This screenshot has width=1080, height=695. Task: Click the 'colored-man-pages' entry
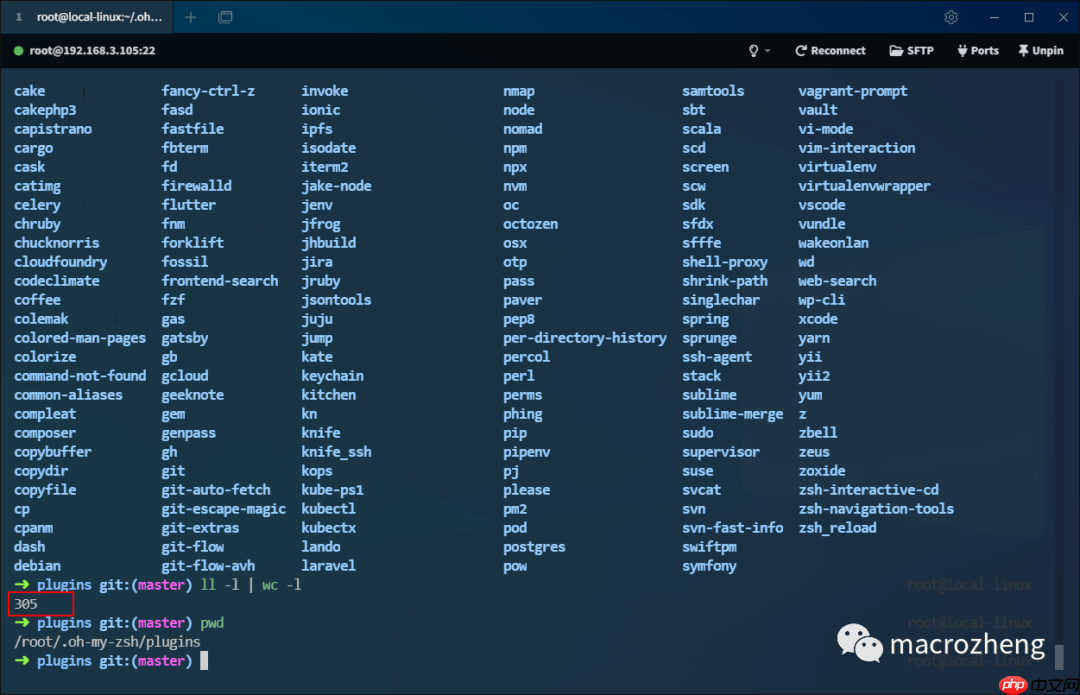coord(80,338)
